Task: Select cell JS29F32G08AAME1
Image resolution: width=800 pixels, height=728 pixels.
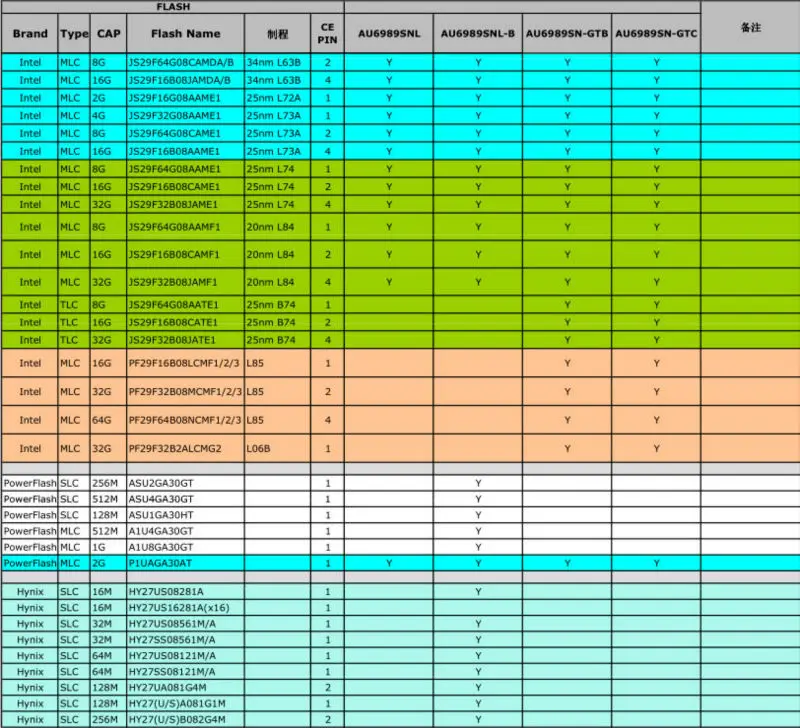Action: tap(186, 116)
